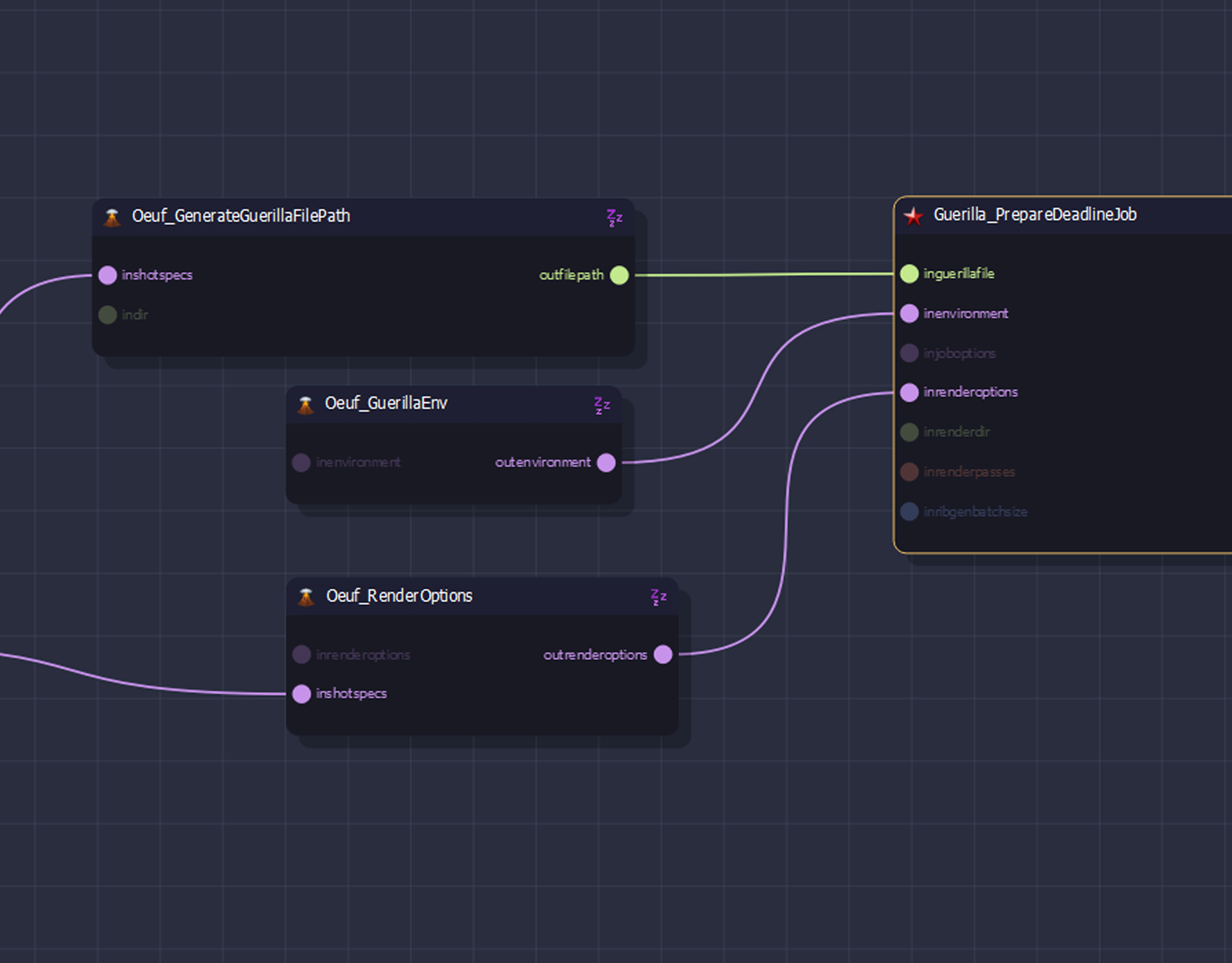Click the indir label text
Viewport: 1232px width, 963px height.
coord(135,315)
